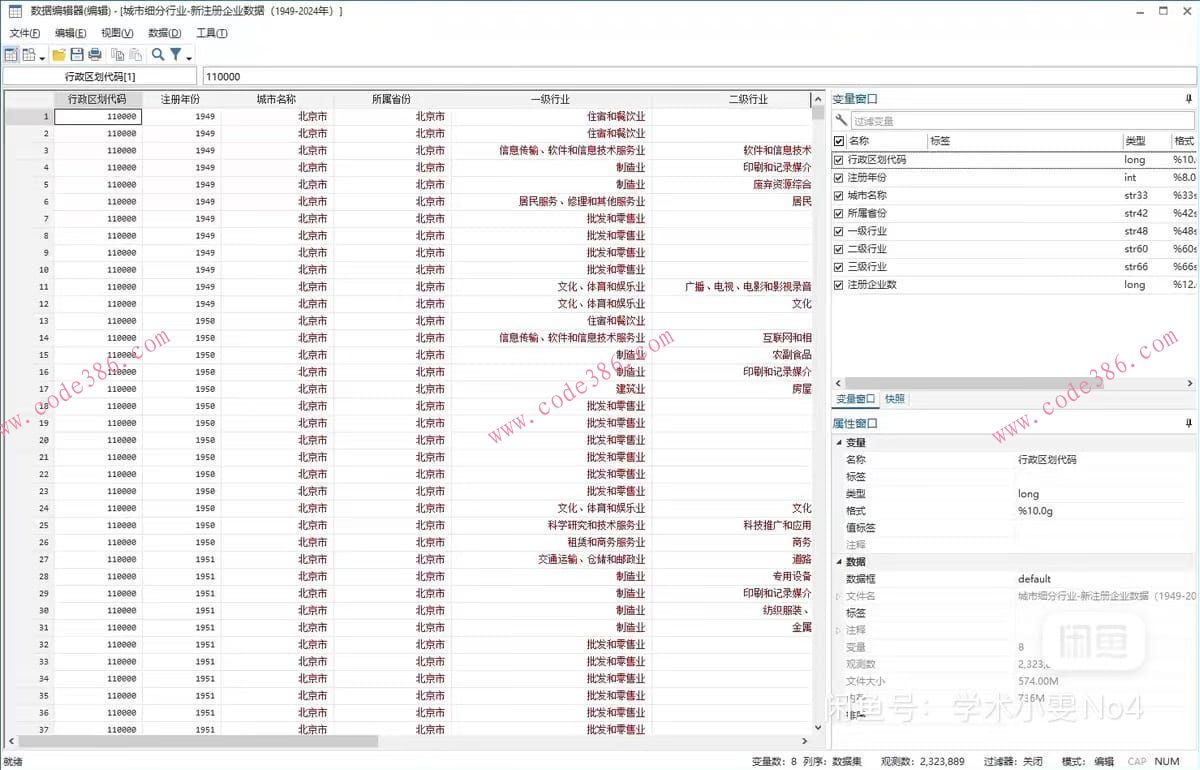Click the data grid horizontal scrollbar
The image size is (1200, 770).
(200, 741)
